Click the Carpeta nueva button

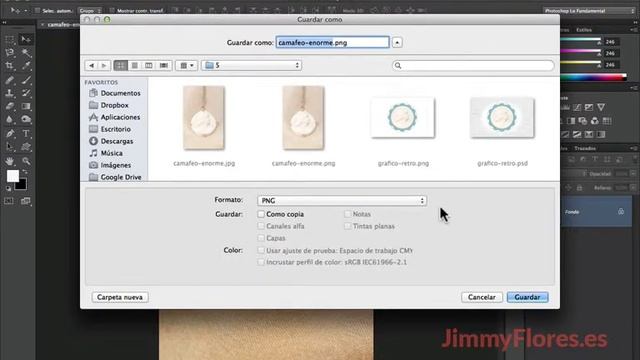tap(120, 297)
